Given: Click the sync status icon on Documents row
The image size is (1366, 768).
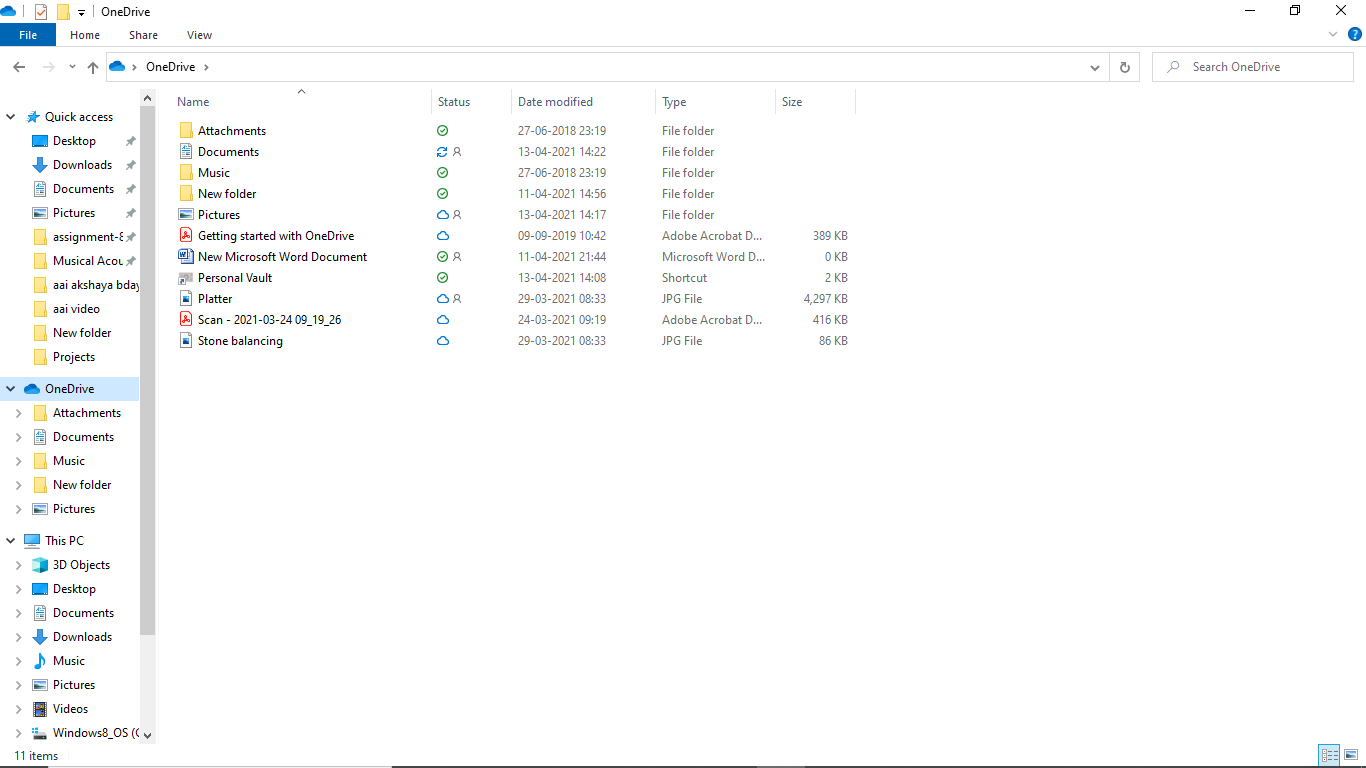Looking at the screenshot, I should point(442,152).
